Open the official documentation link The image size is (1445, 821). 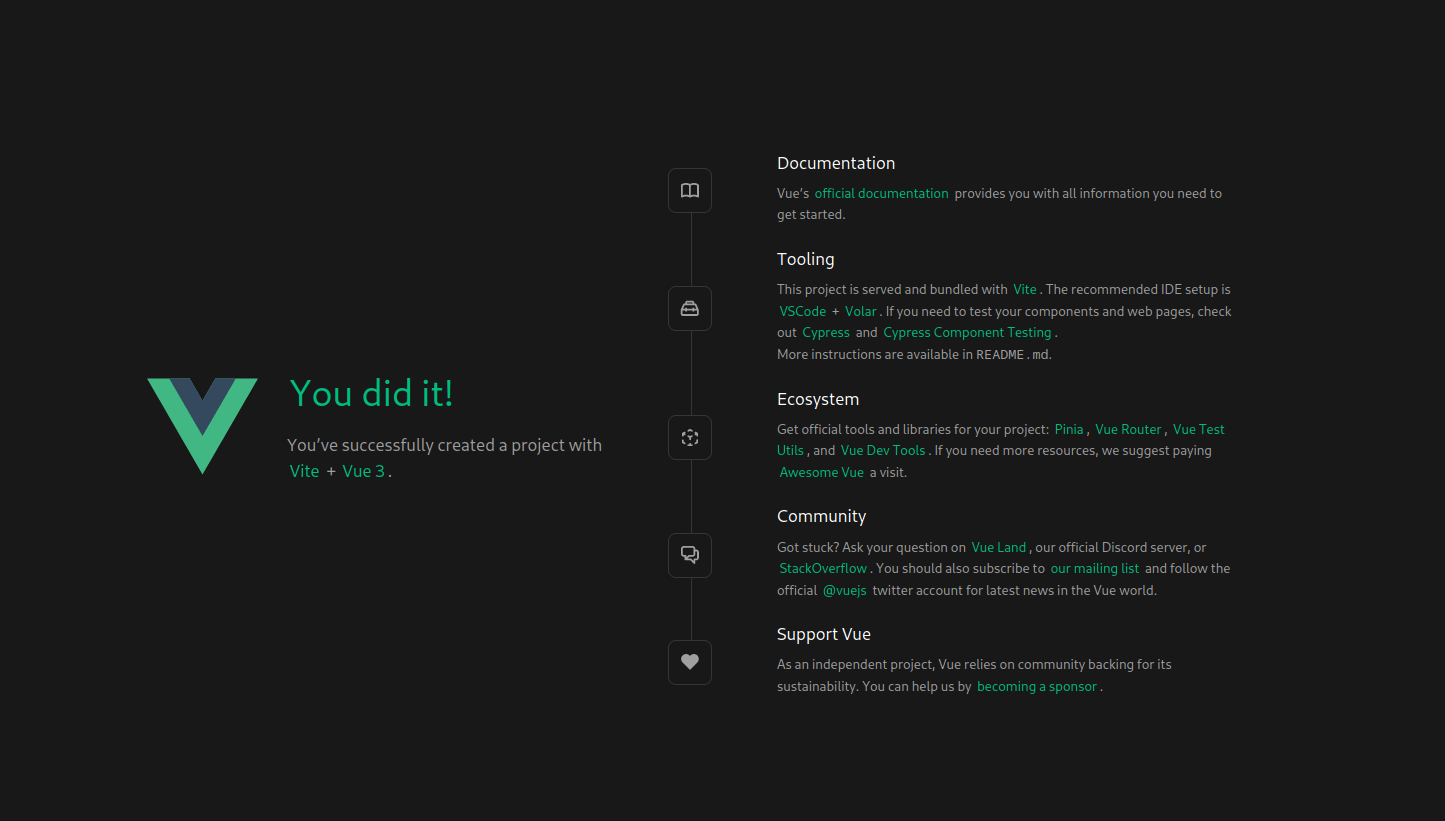881,193
